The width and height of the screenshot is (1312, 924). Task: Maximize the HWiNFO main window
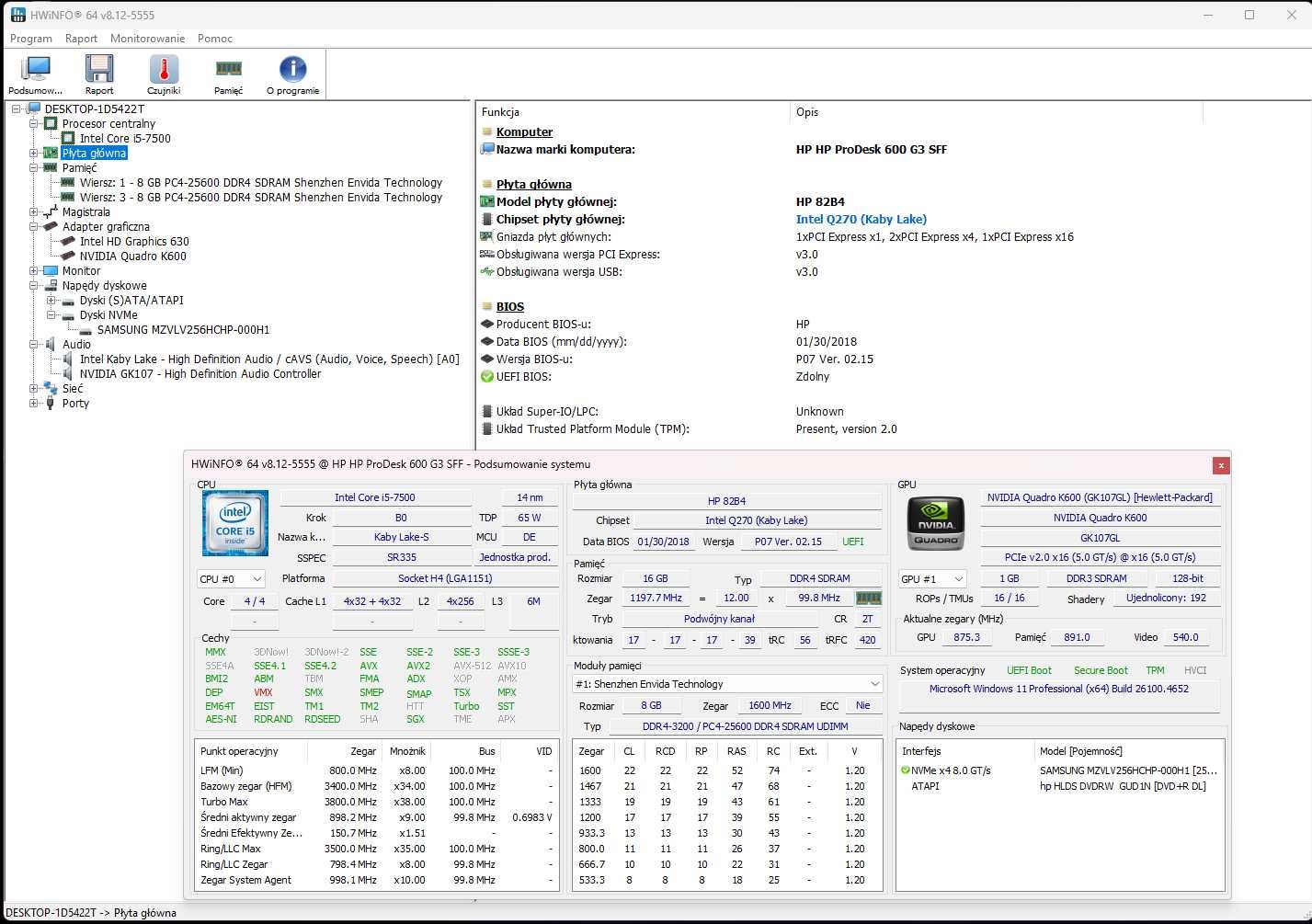click(1249, 15)
